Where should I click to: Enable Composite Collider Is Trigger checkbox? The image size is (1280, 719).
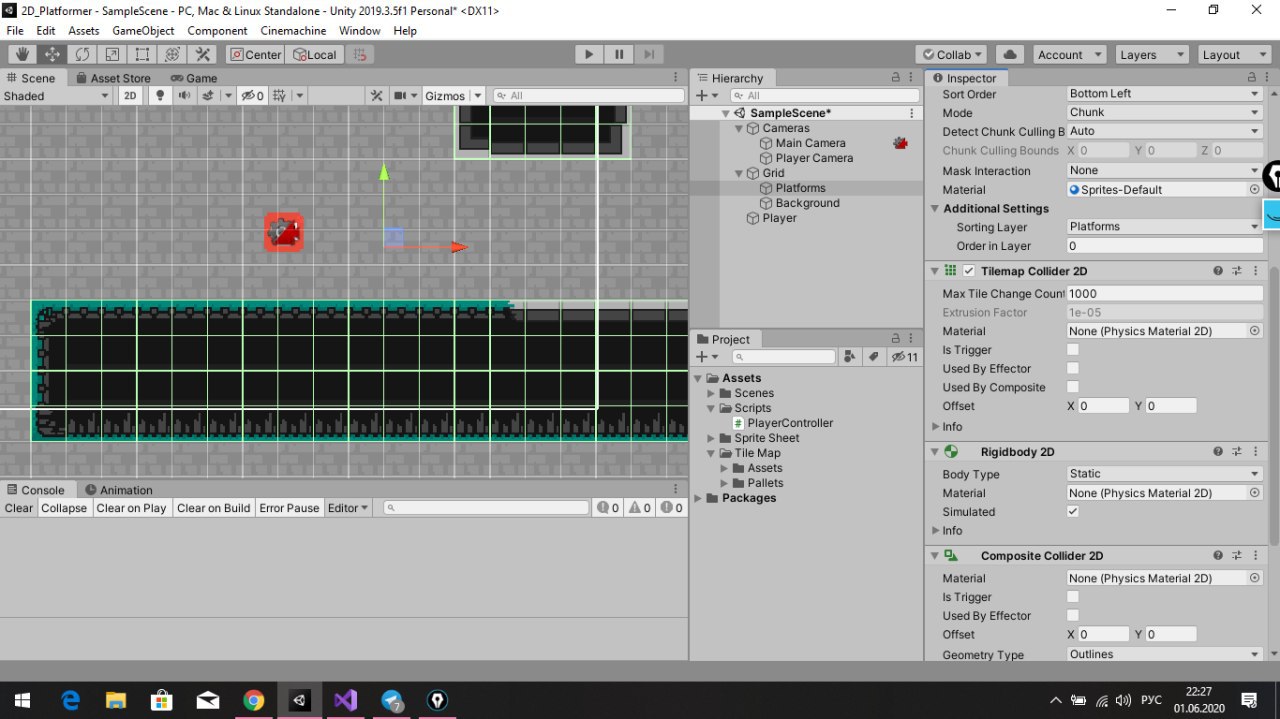click(x=1073, y=597)
